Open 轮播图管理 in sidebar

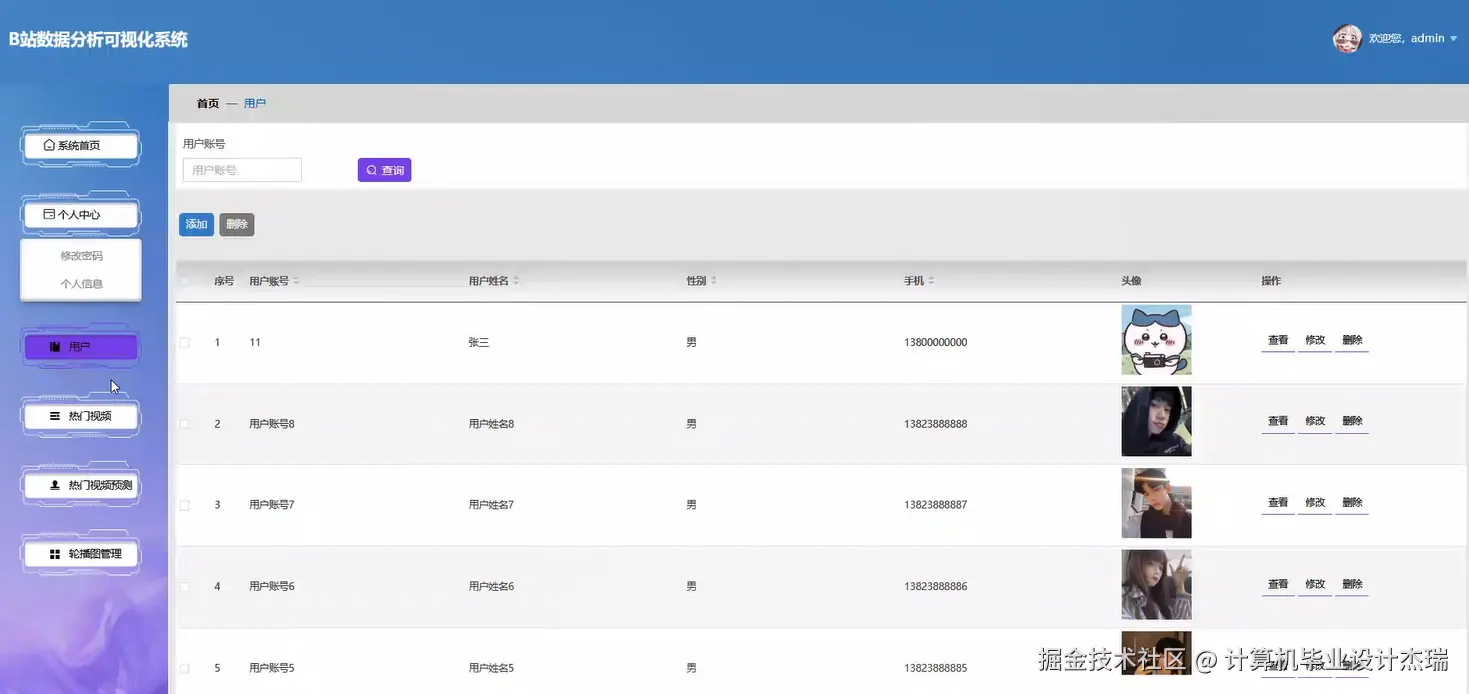(80, 554)
